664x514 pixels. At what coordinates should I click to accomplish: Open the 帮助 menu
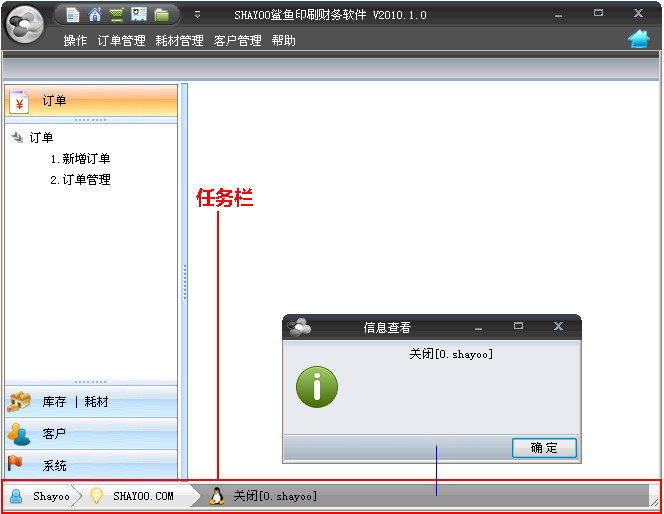[x=283, y=41]
